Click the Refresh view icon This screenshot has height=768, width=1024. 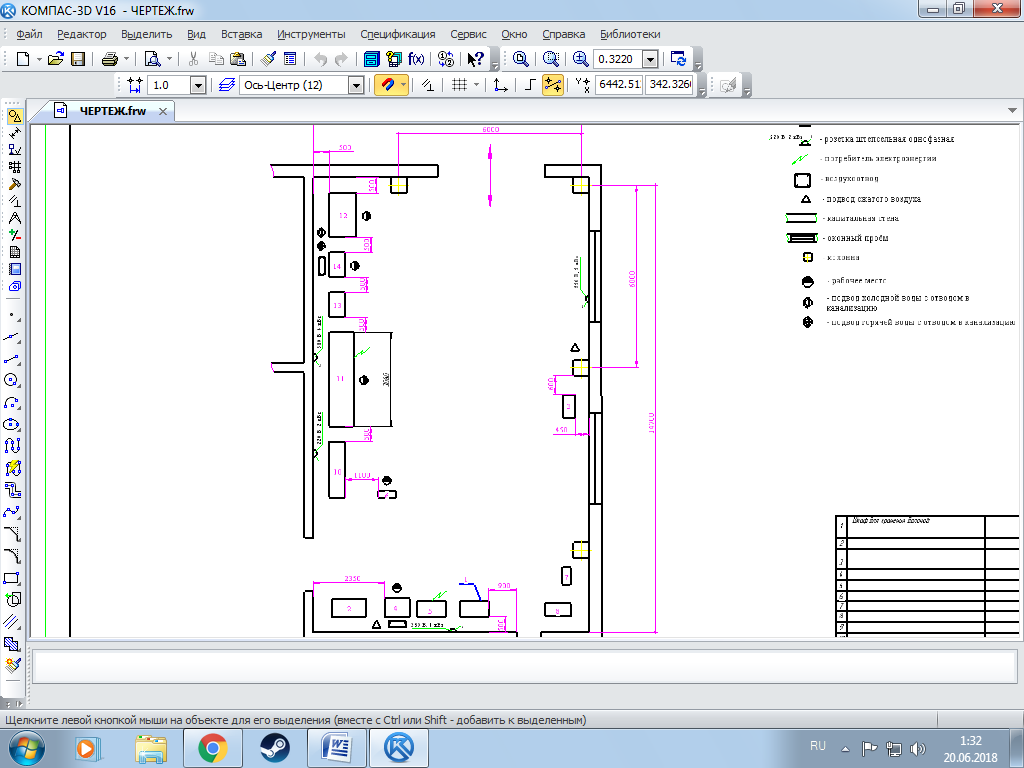pyautogui.click(x=679, y=59)
